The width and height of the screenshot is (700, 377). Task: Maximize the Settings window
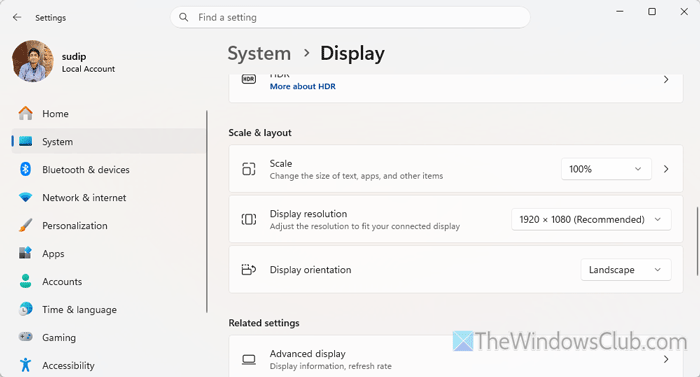pos(652,12)
